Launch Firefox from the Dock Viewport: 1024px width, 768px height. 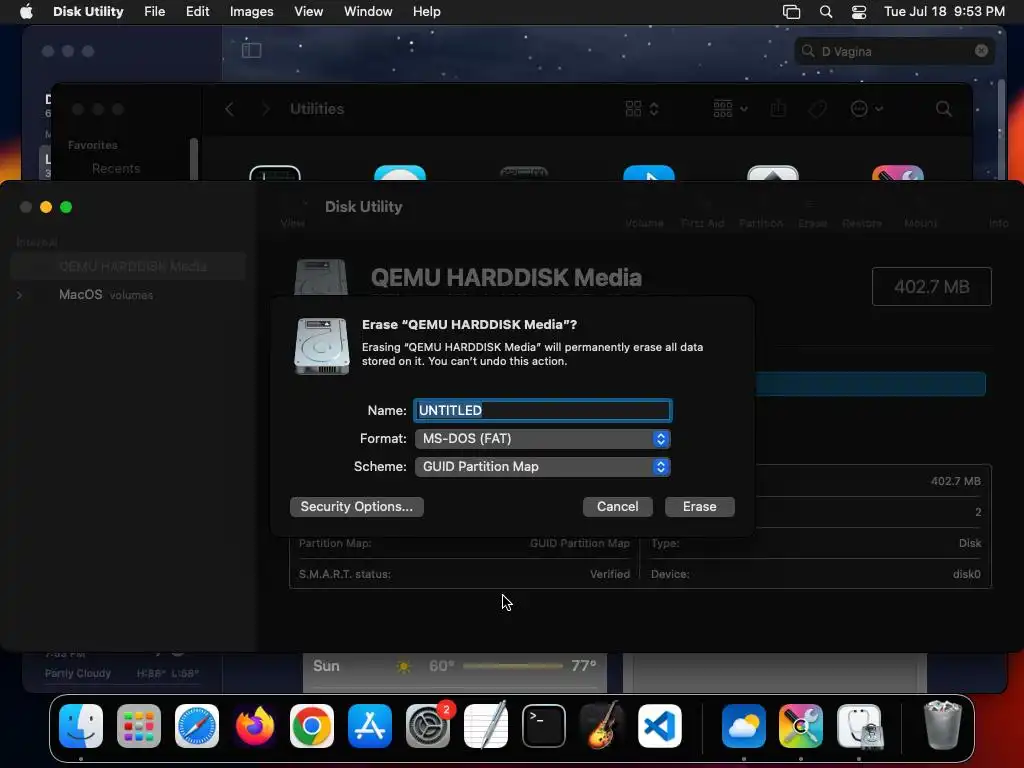coord(255,726)
